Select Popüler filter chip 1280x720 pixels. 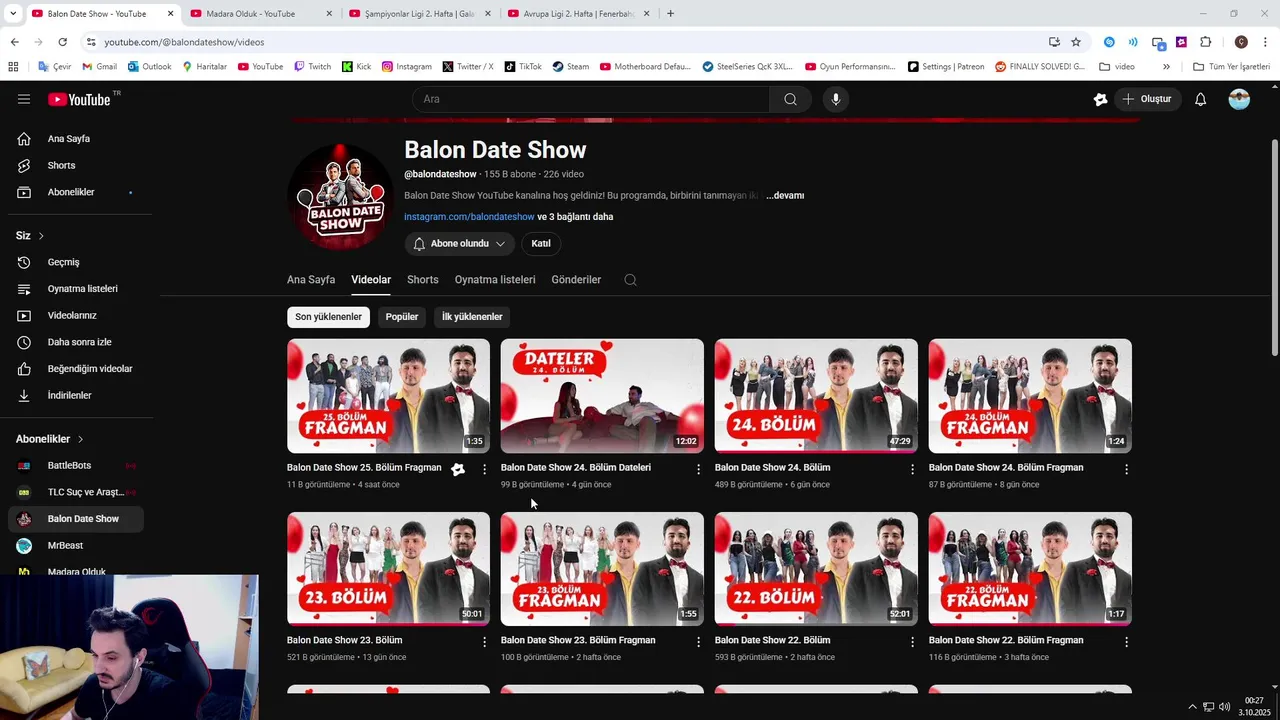pos(402,317)
